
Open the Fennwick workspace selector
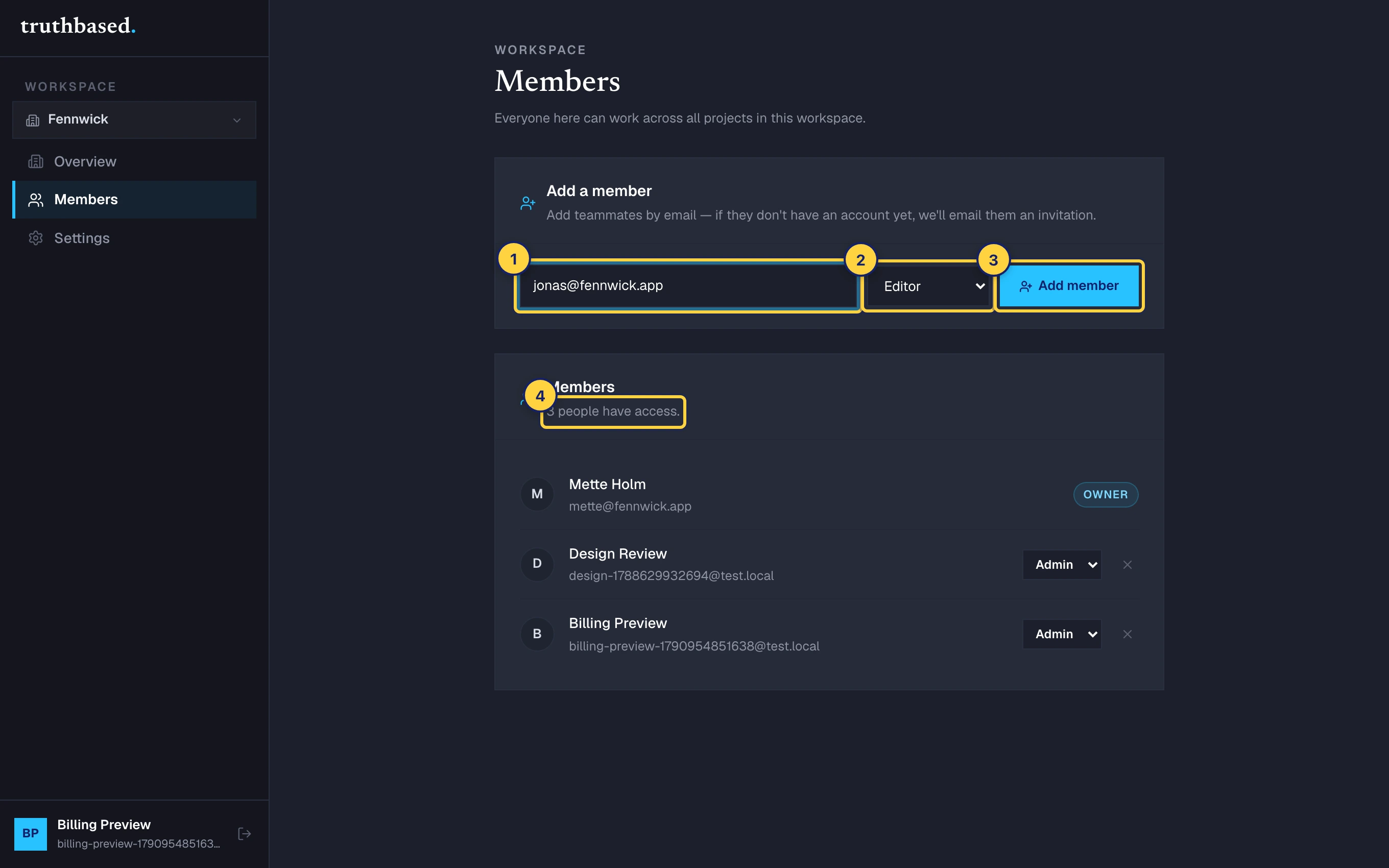pyautogui.click(x=134, y=119)
